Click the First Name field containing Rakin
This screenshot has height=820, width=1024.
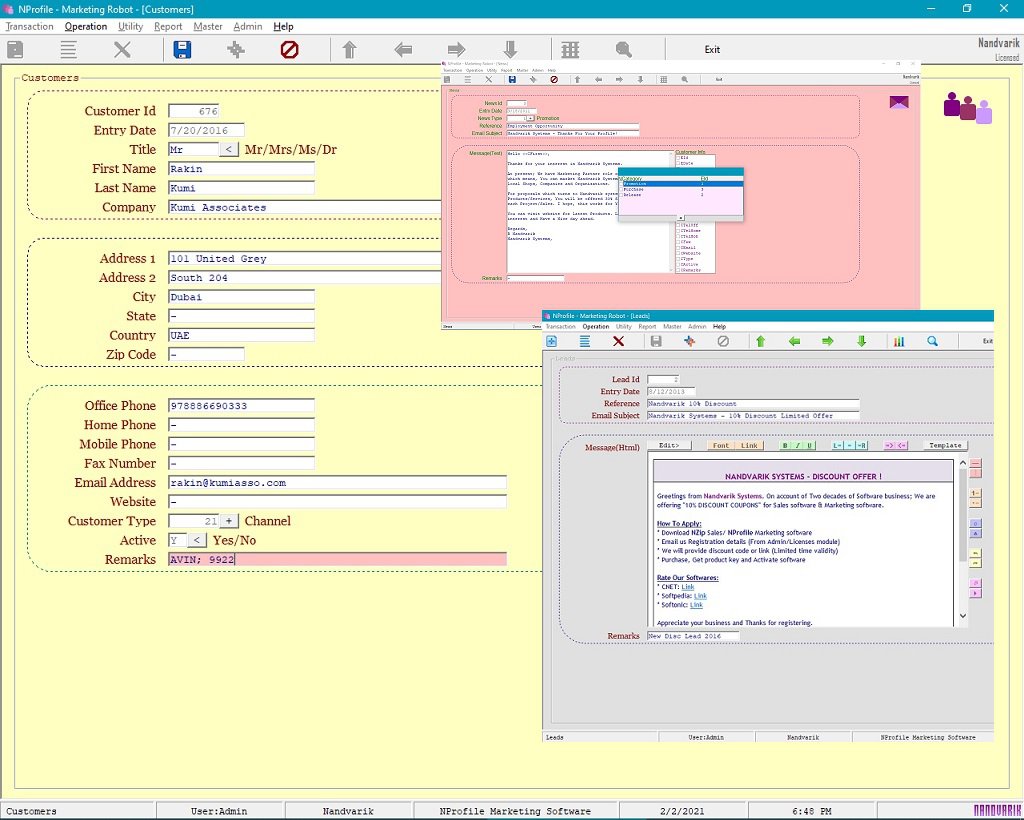pyautogui.click(x=241, y=168)
